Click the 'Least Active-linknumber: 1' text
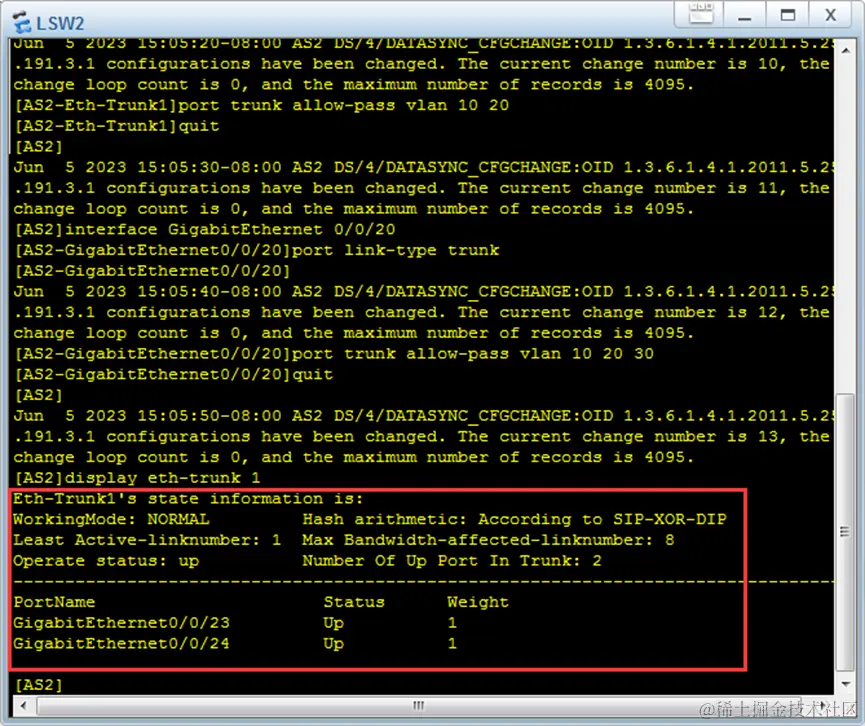Screen dimensions: 865x726 147,540
